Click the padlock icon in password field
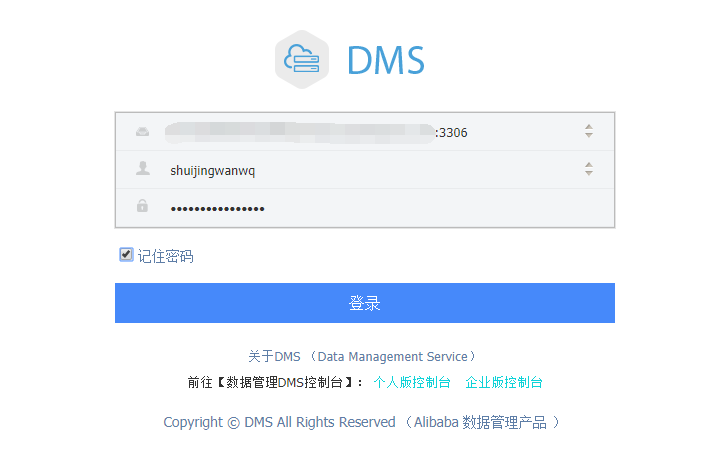The image size is (707, 461). point(142,206)
